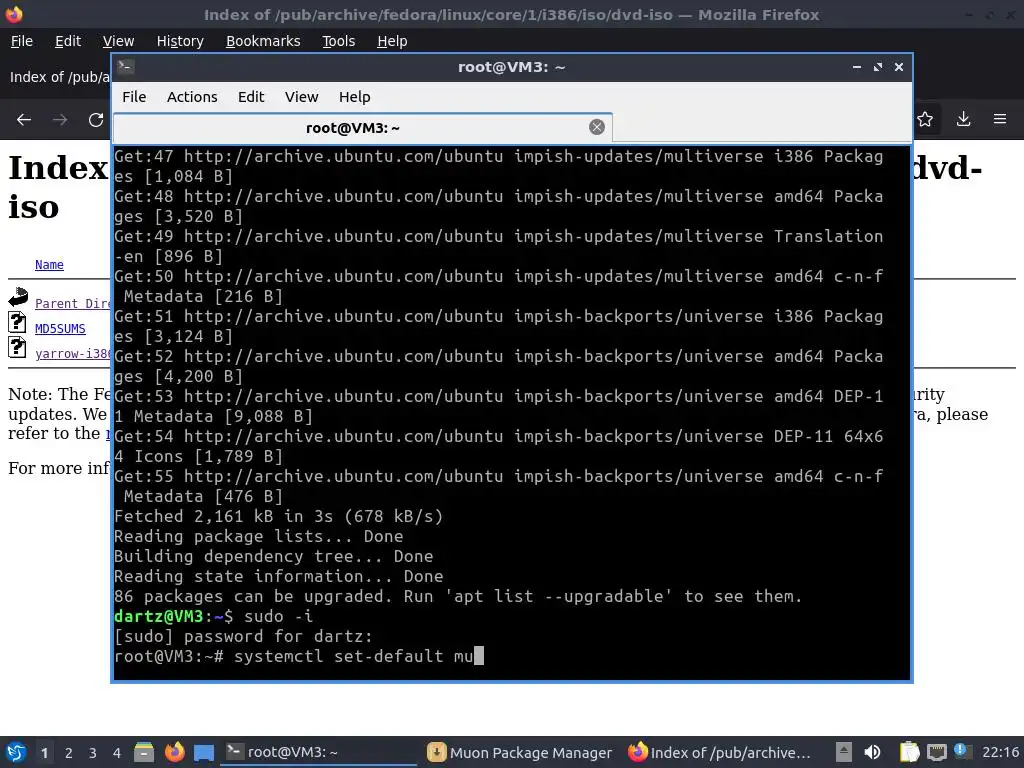Go back in Firefox
This screenshot has width=1024, height=768.
click(x=24, y=120)
